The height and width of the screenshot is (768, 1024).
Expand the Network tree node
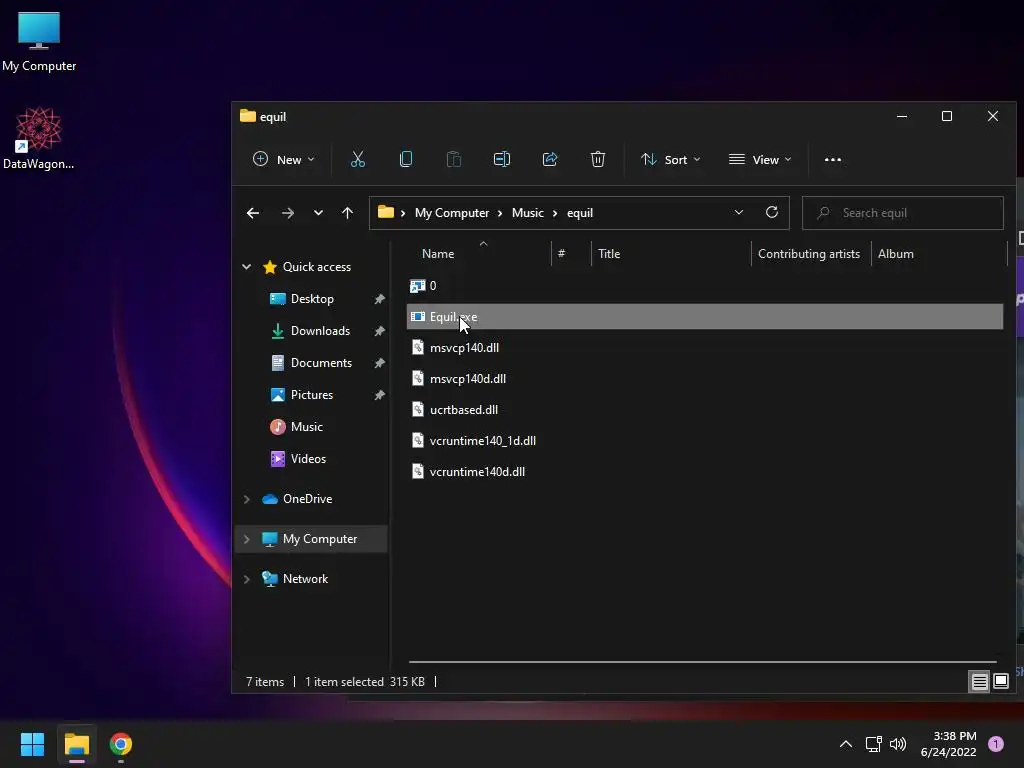247,579
